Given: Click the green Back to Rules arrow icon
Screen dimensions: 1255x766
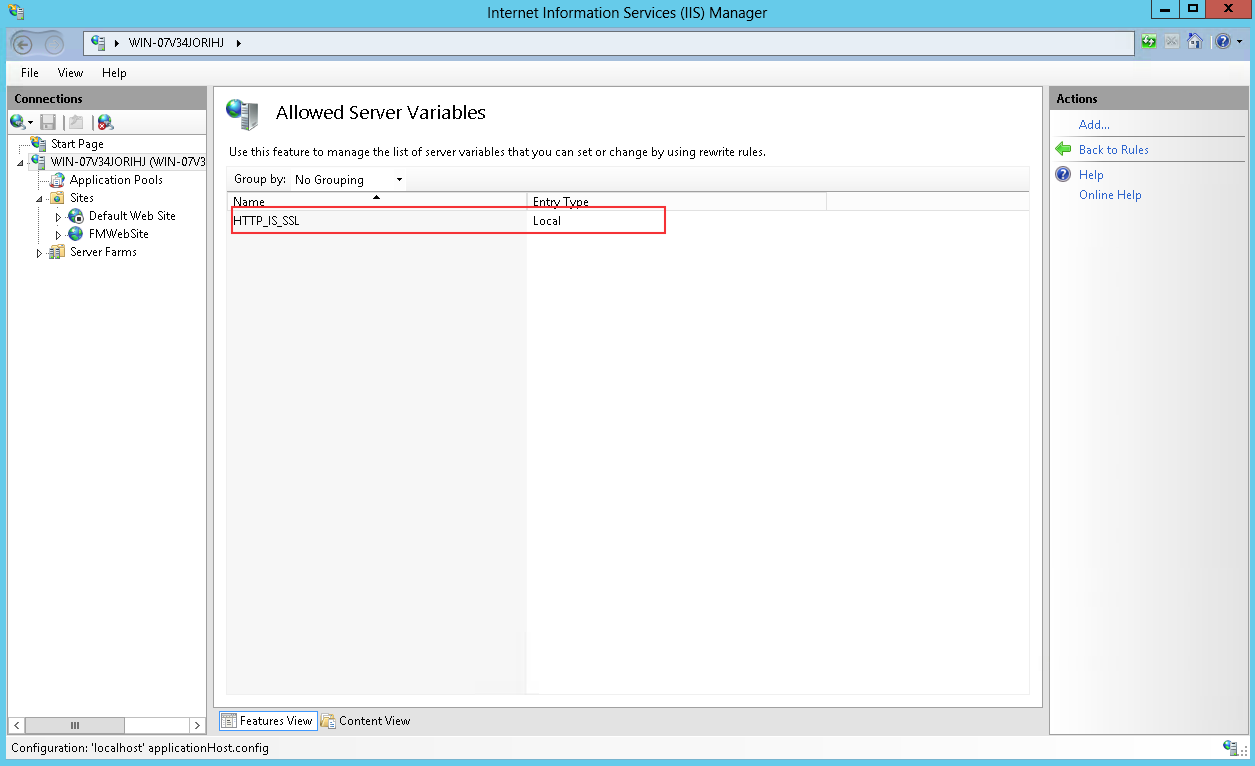Looking at the screenshot, I should point(1064,149).
